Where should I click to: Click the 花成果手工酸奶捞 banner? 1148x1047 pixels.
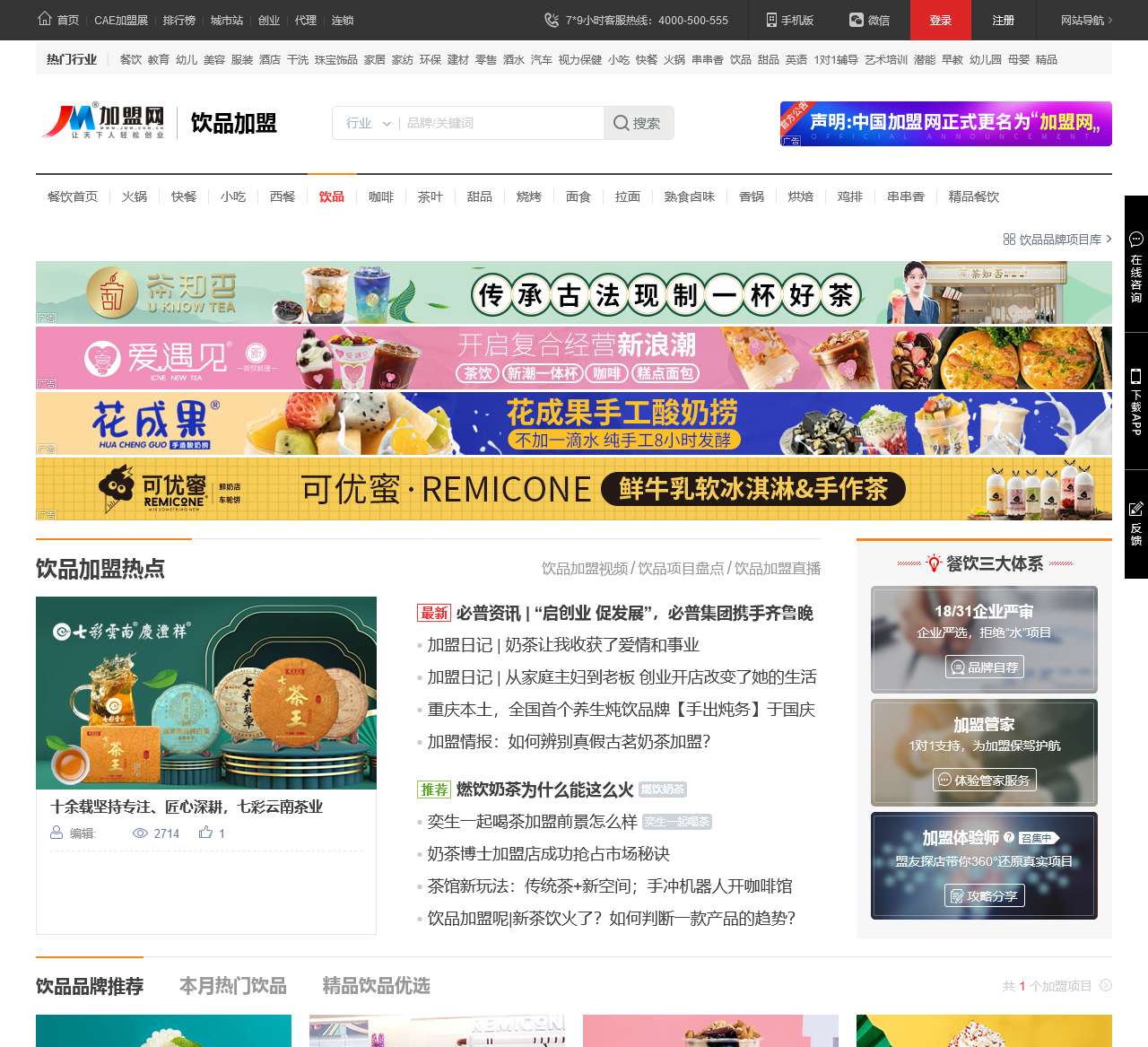pyautogui.click(x=574, y=423)
